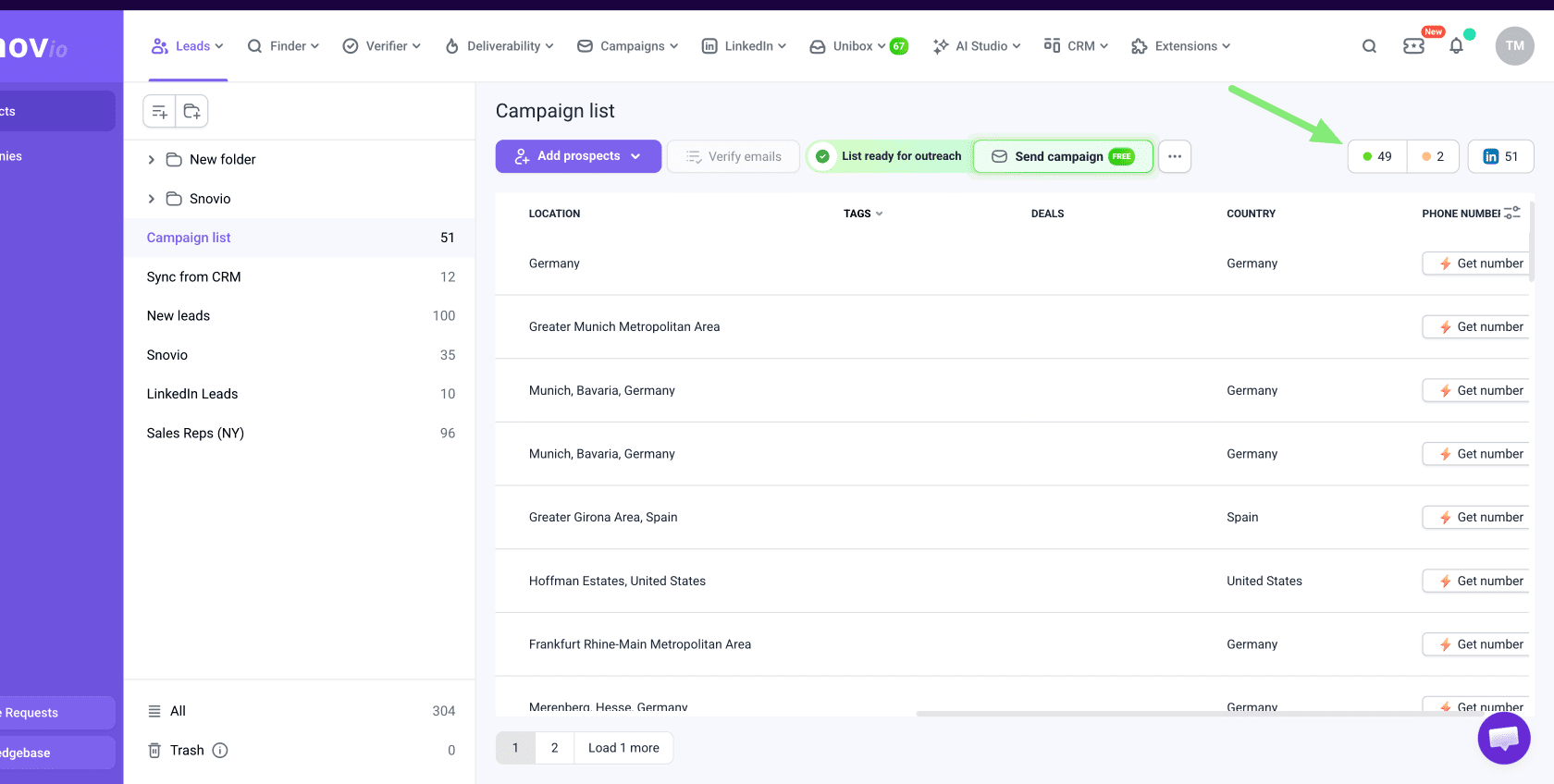Click the Campaign list heading
This screenshot has width=1554, height=784.
pos(555,111)
